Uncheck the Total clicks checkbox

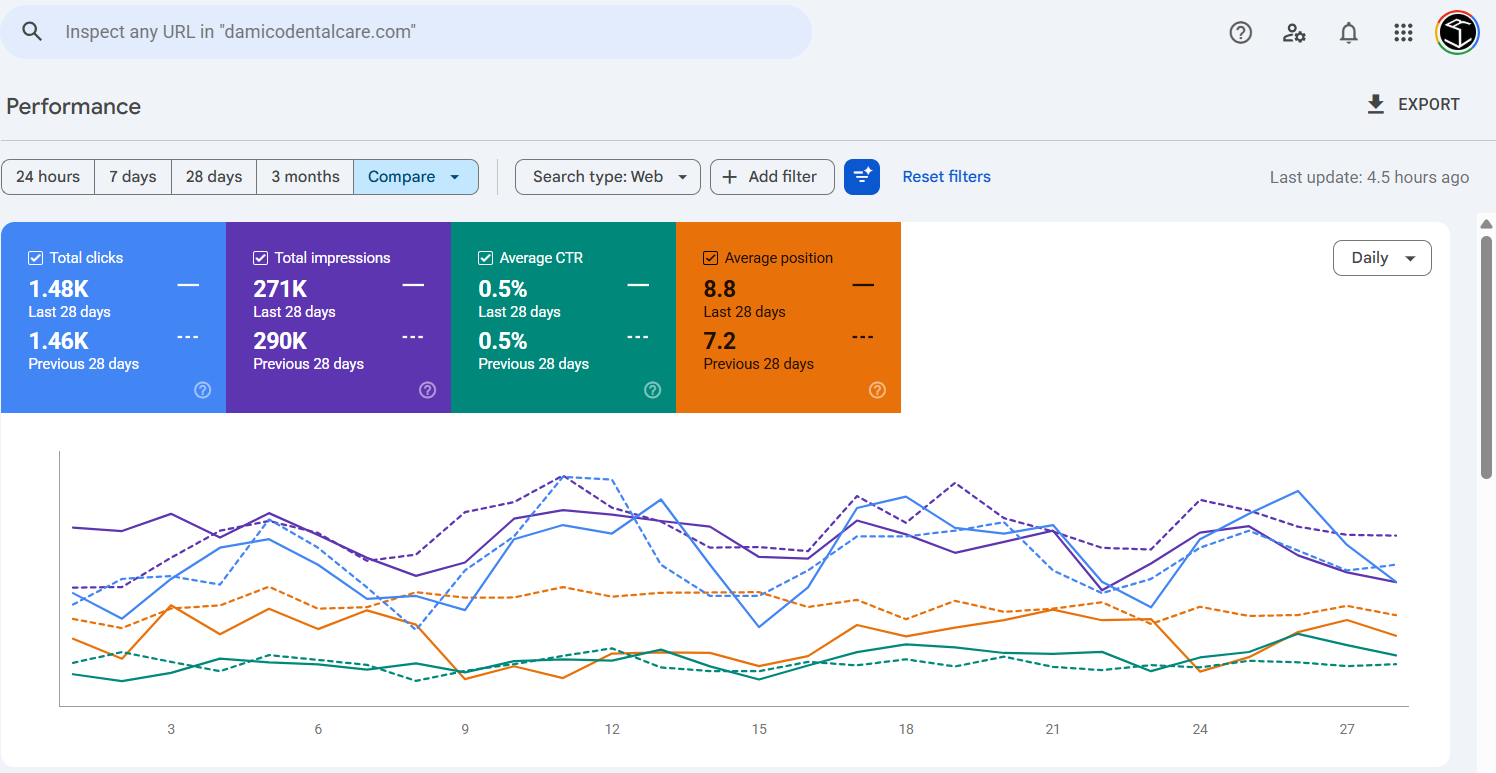click(x=36, y=258)
